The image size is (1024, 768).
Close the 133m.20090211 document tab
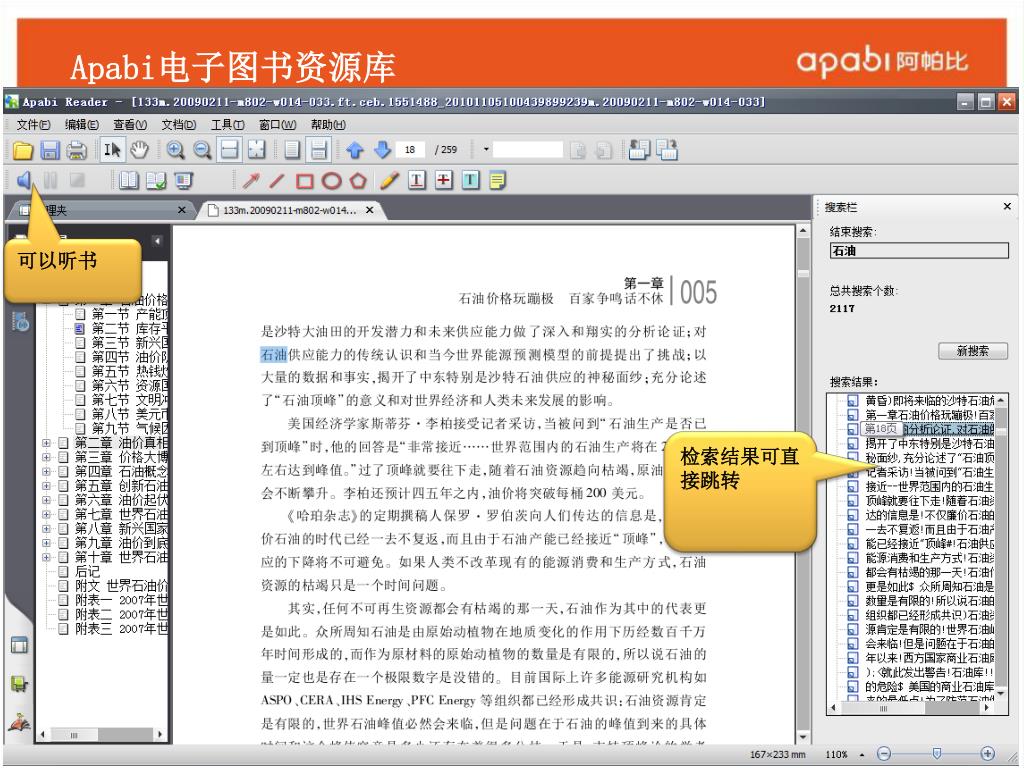pyautogui.click(x=370, y=210)
